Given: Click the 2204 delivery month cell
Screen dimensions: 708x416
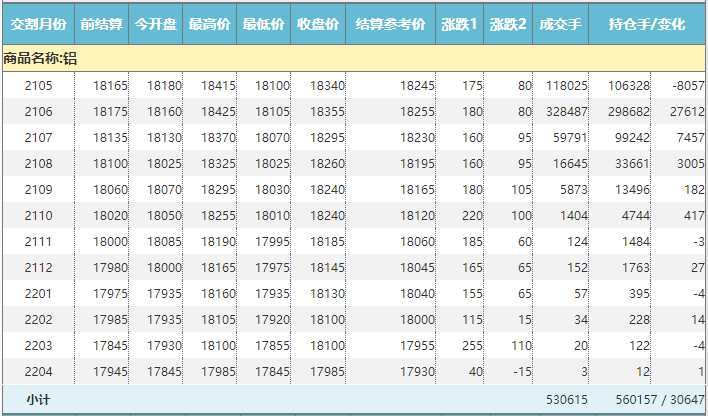Looking at the screenshot, I should coord(37,371).
